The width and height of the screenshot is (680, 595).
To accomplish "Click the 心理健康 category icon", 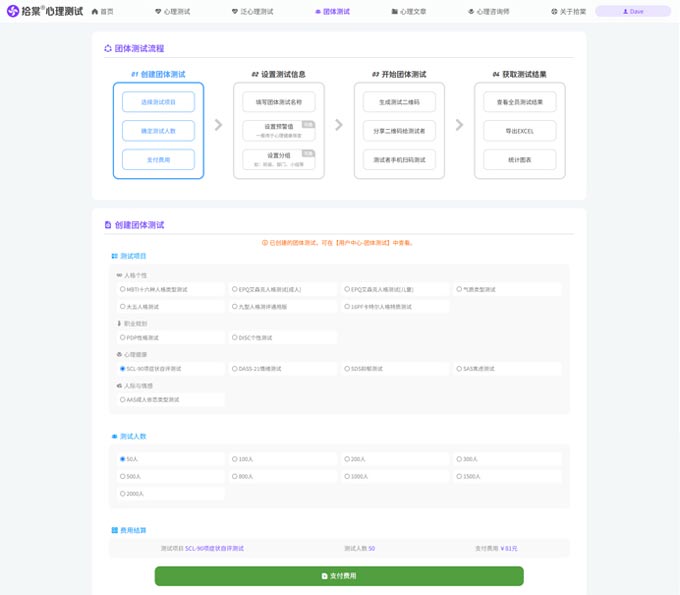I will pyautogui.click(x=119, y=354).
